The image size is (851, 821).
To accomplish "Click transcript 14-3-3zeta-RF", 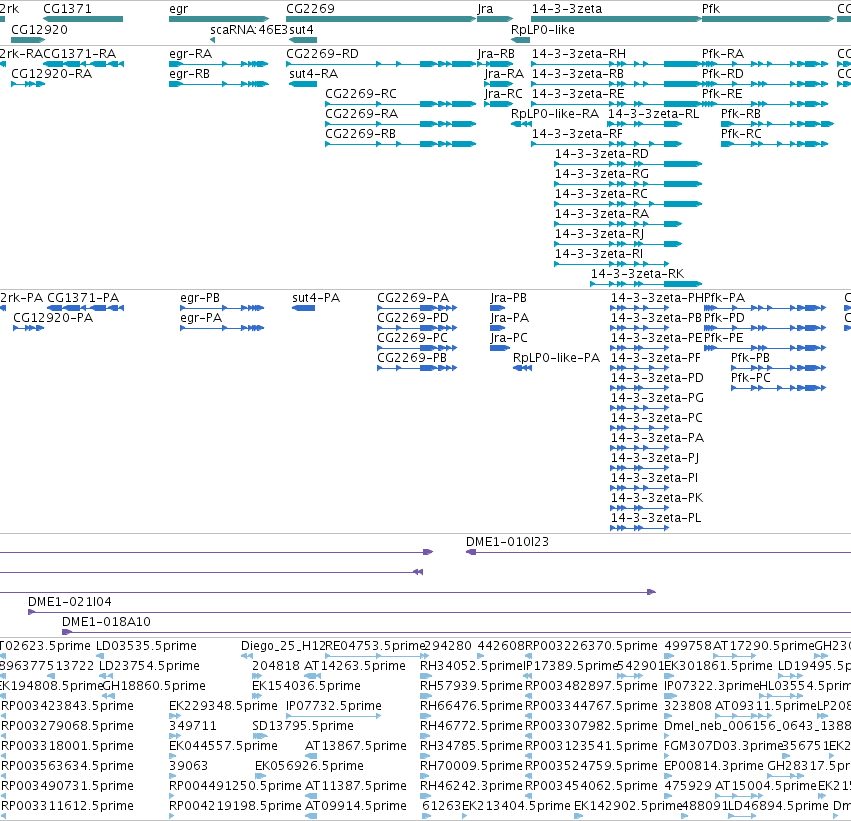I will pyautogui.click(x=577, y=133).
